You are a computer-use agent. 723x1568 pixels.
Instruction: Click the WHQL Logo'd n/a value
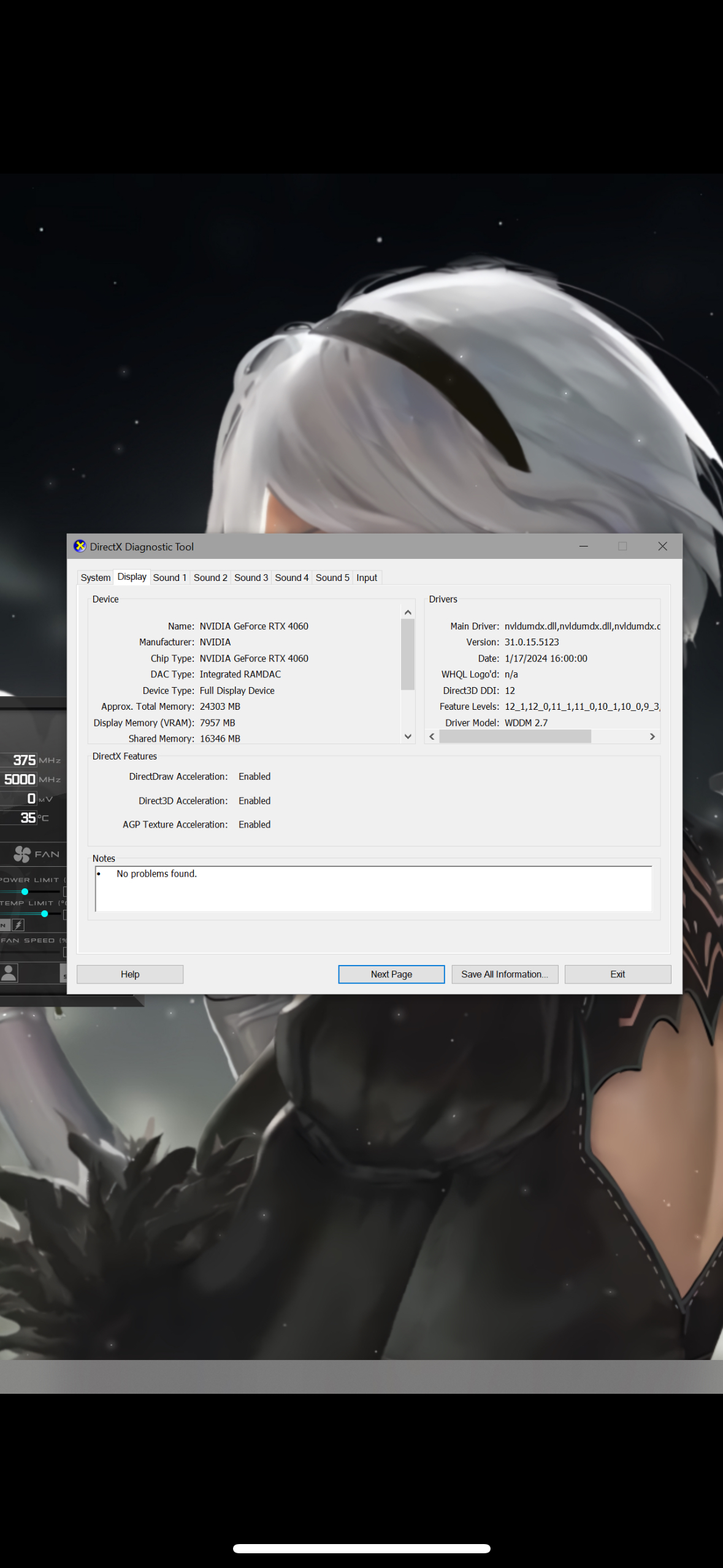point(511,674)
